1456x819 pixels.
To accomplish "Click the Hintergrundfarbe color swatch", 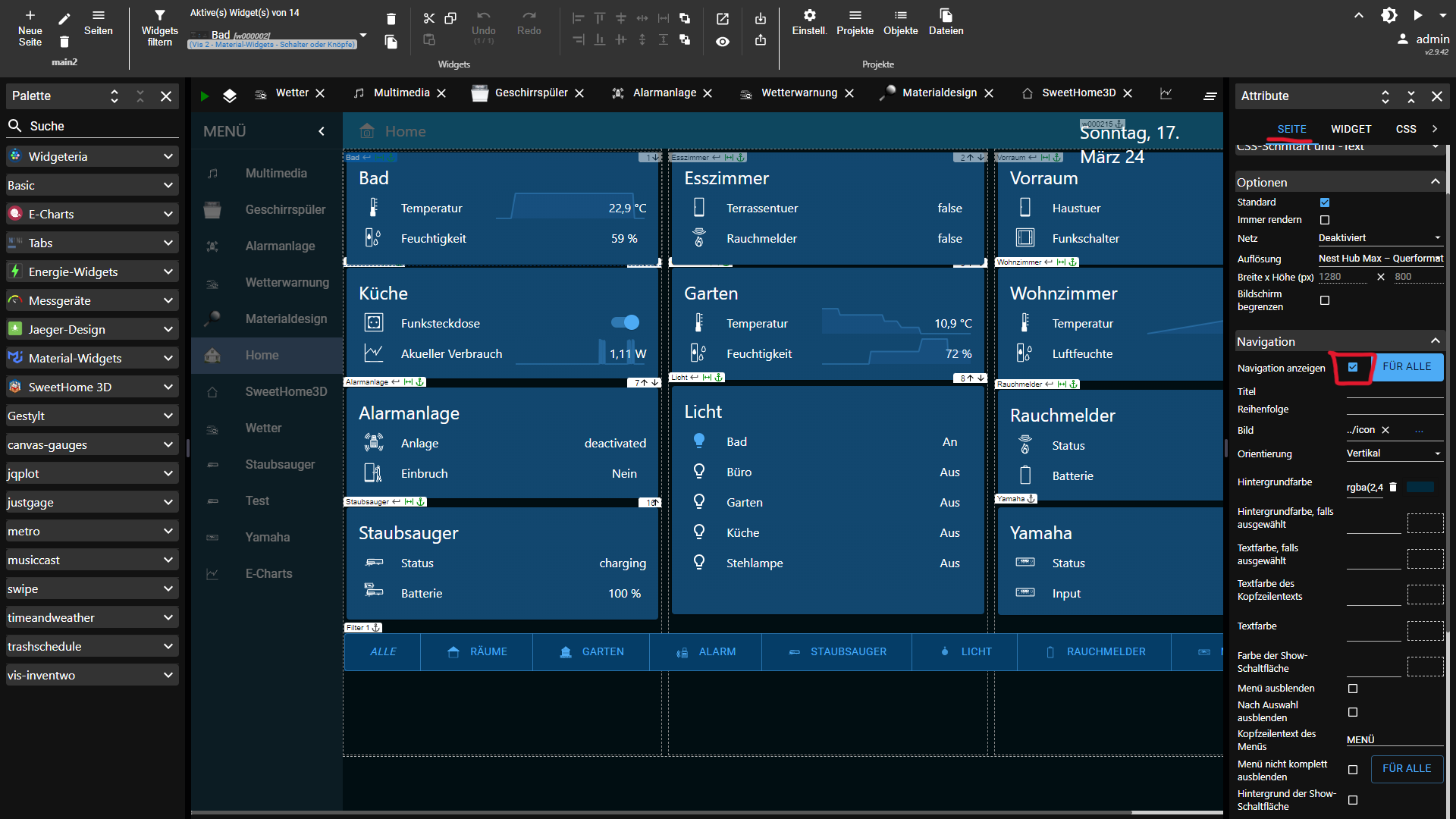I will (1420, 487).
